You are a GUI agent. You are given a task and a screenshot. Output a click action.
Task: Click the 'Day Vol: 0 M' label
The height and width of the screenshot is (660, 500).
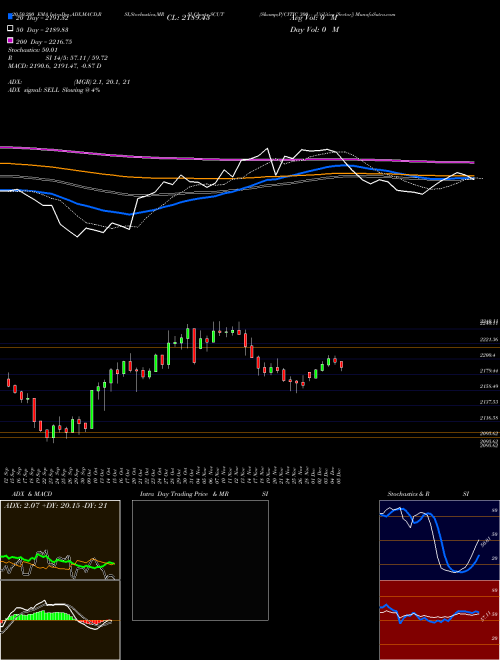coord(314,29)
